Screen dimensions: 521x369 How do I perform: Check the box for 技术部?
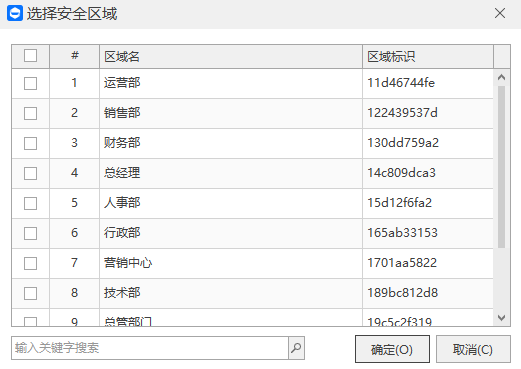[30, 293]
